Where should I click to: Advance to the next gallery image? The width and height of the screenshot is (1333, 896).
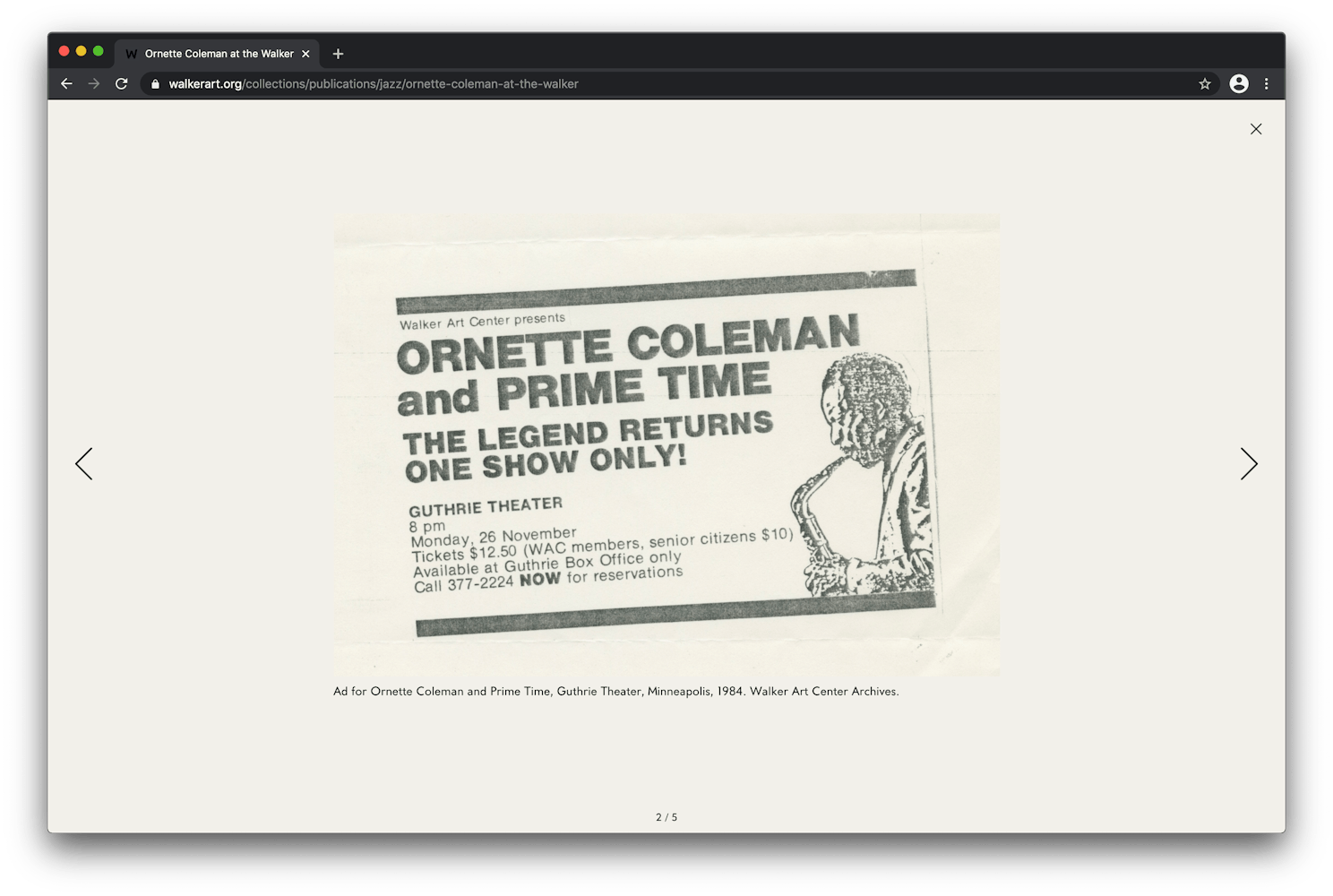[x=1249, y=464]
